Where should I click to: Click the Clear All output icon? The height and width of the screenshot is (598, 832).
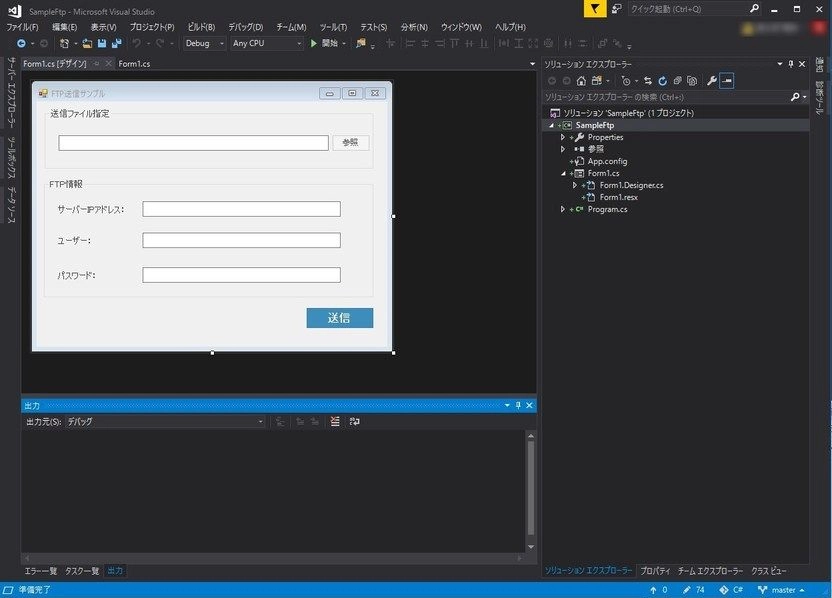(335, 421)
